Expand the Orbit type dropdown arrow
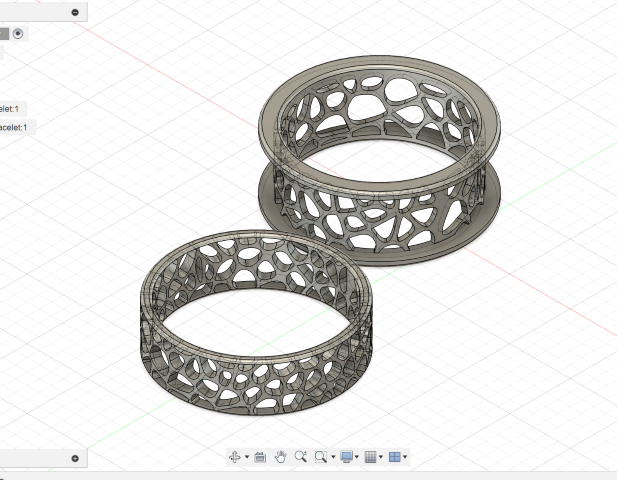The image size is (617, 480). tap(245, 458)
